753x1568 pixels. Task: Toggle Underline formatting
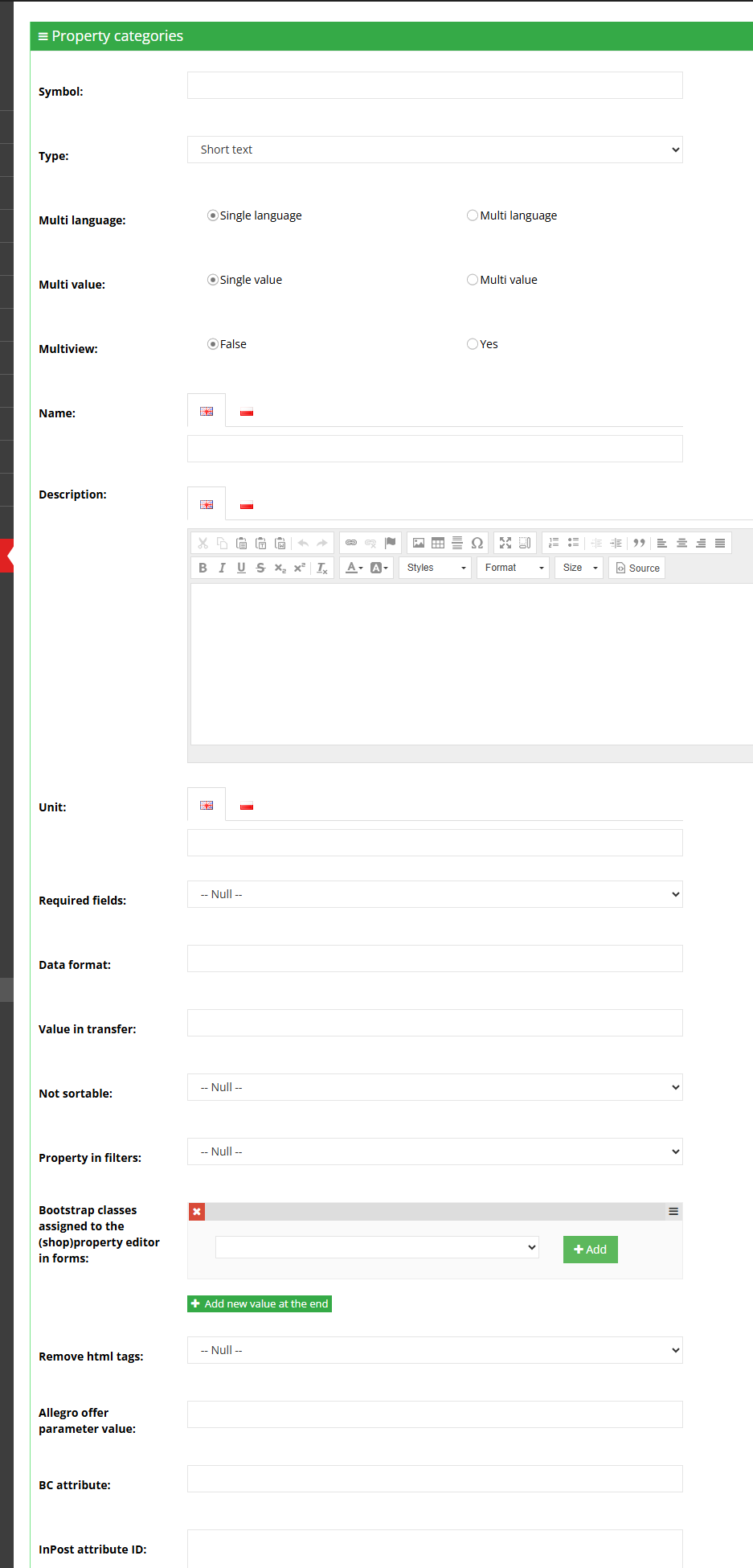point(241,568)
